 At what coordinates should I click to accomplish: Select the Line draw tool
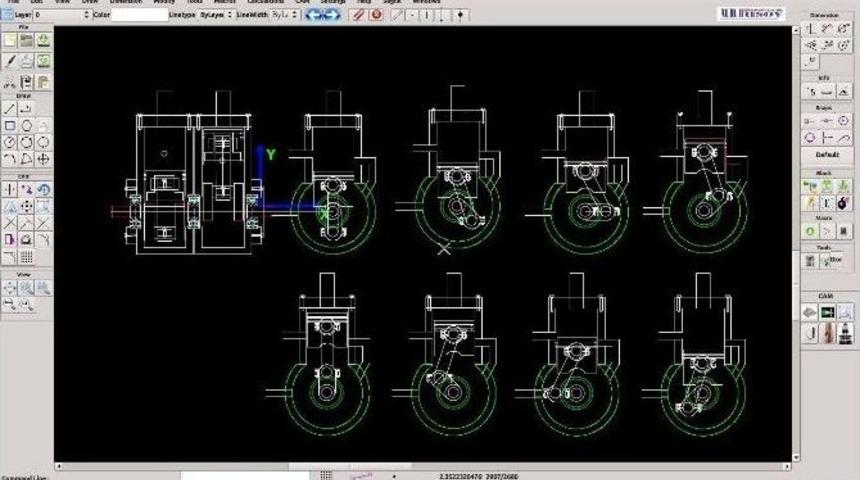pyautogui.click(x=10, y=108)
